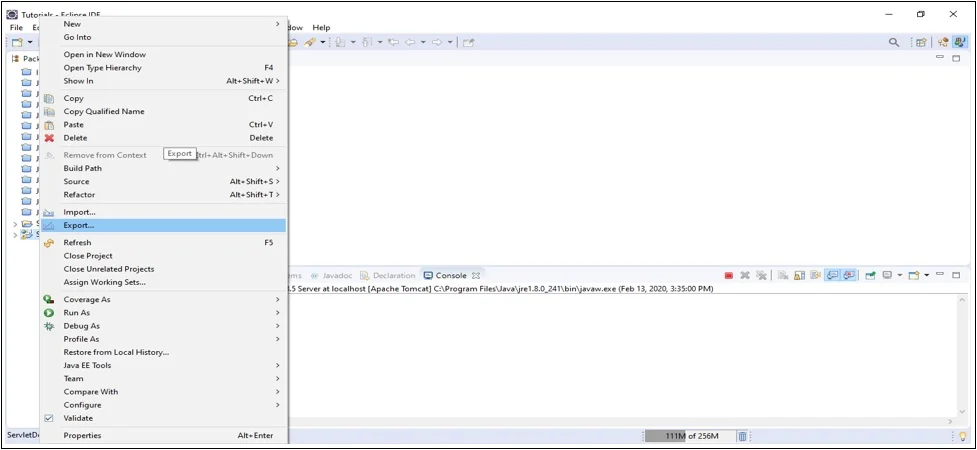This screenshot has height=450, width=977.
Task: Choose Copy from the context menu
Action: pos(162,98)
